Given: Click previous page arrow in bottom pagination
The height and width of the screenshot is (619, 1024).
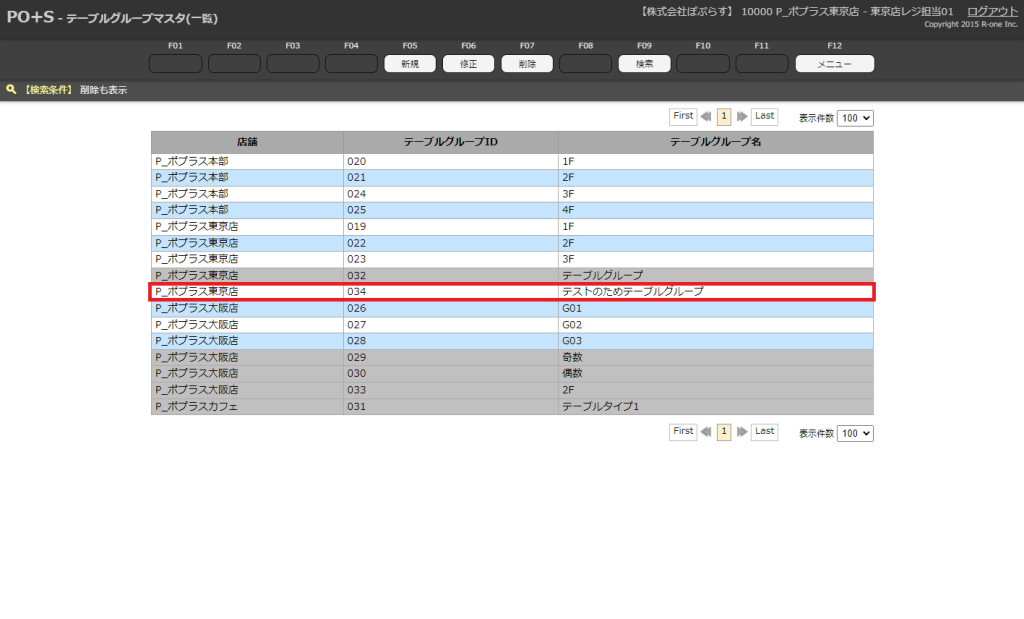Looking at the screenshot, I should pyautogui.click(x=706, y=432).
